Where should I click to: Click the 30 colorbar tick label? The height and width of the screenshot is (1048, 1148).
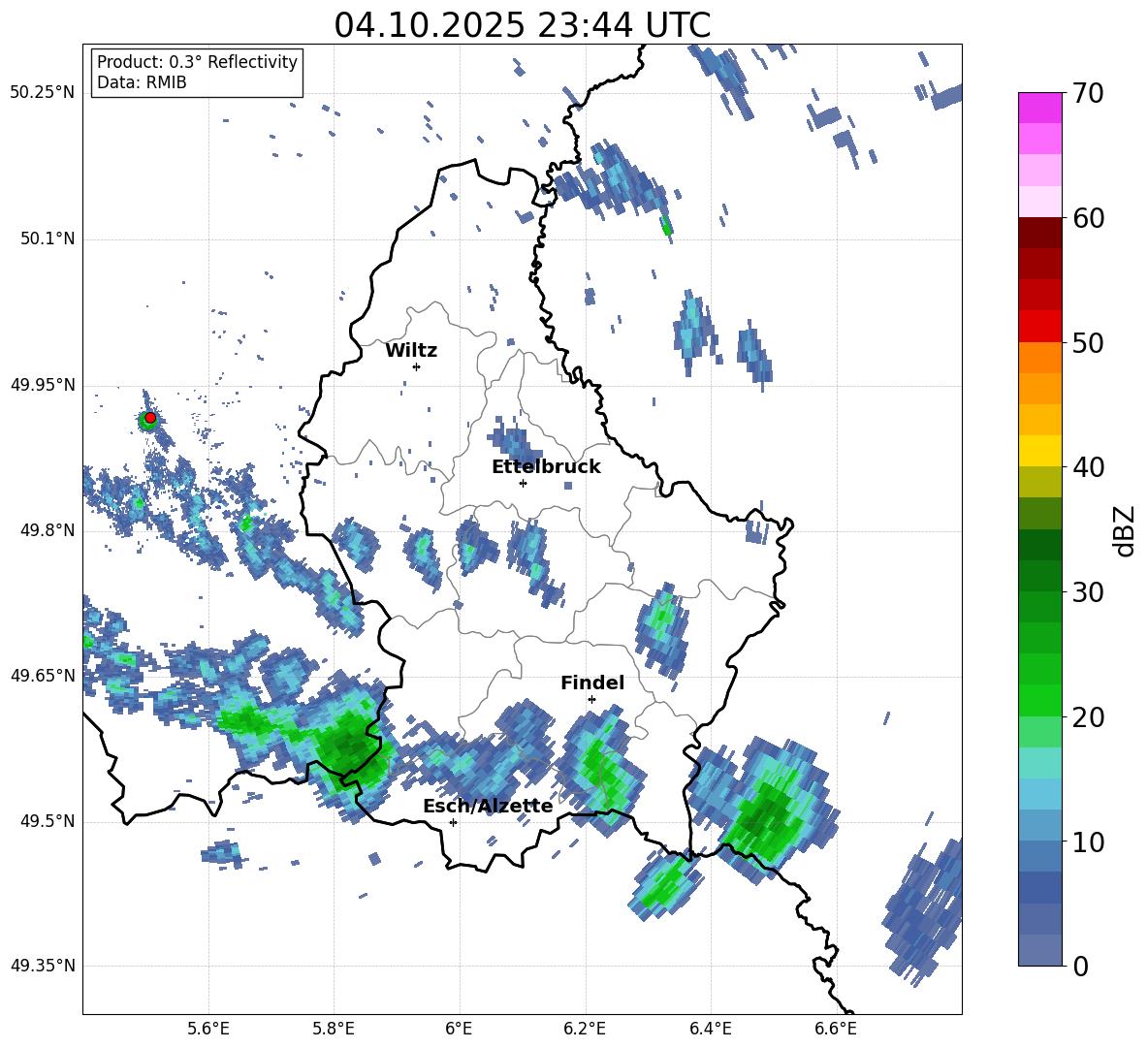(1088, 592)
